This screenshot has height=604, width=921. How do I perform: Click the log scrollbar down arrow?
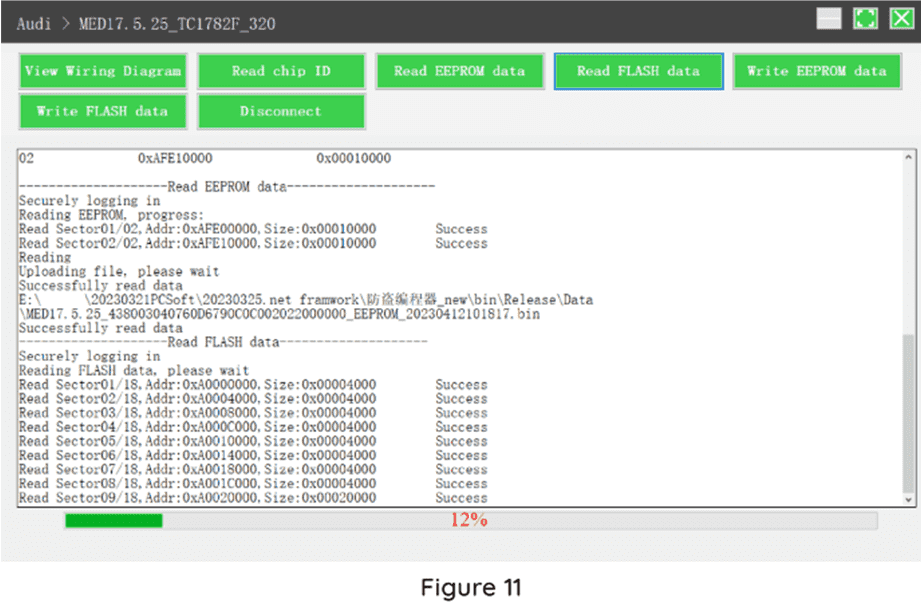(x=908, y=500)
